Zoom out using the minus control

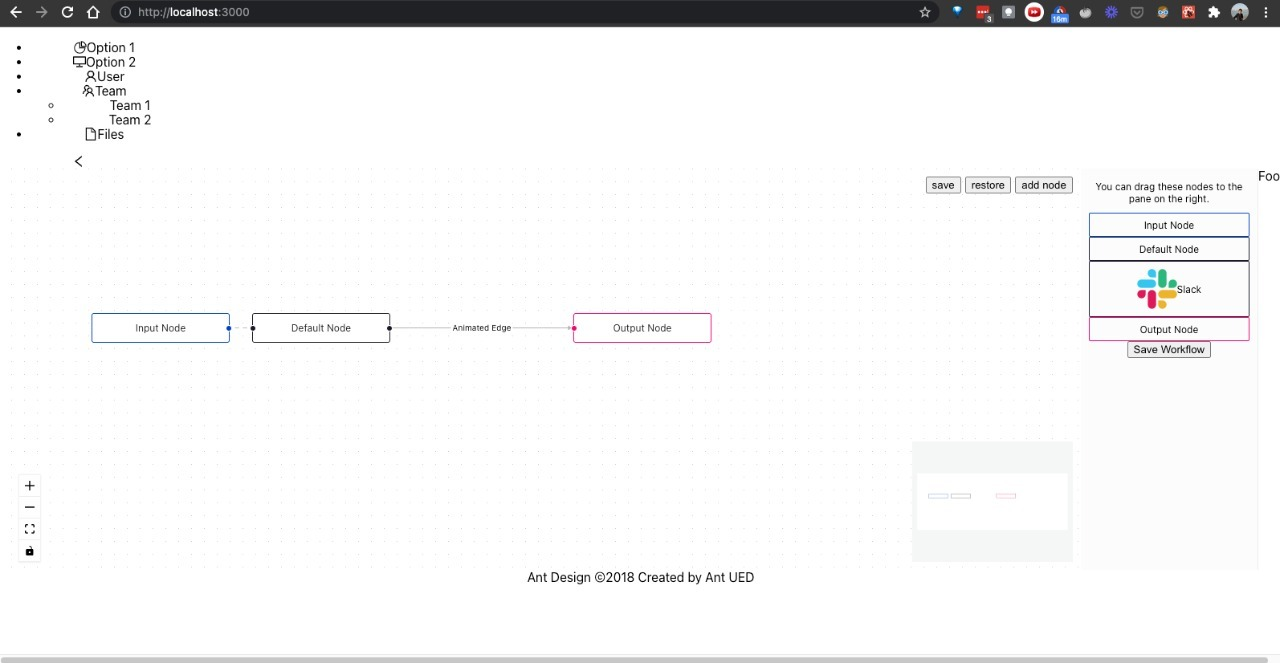tap(29, 507)
